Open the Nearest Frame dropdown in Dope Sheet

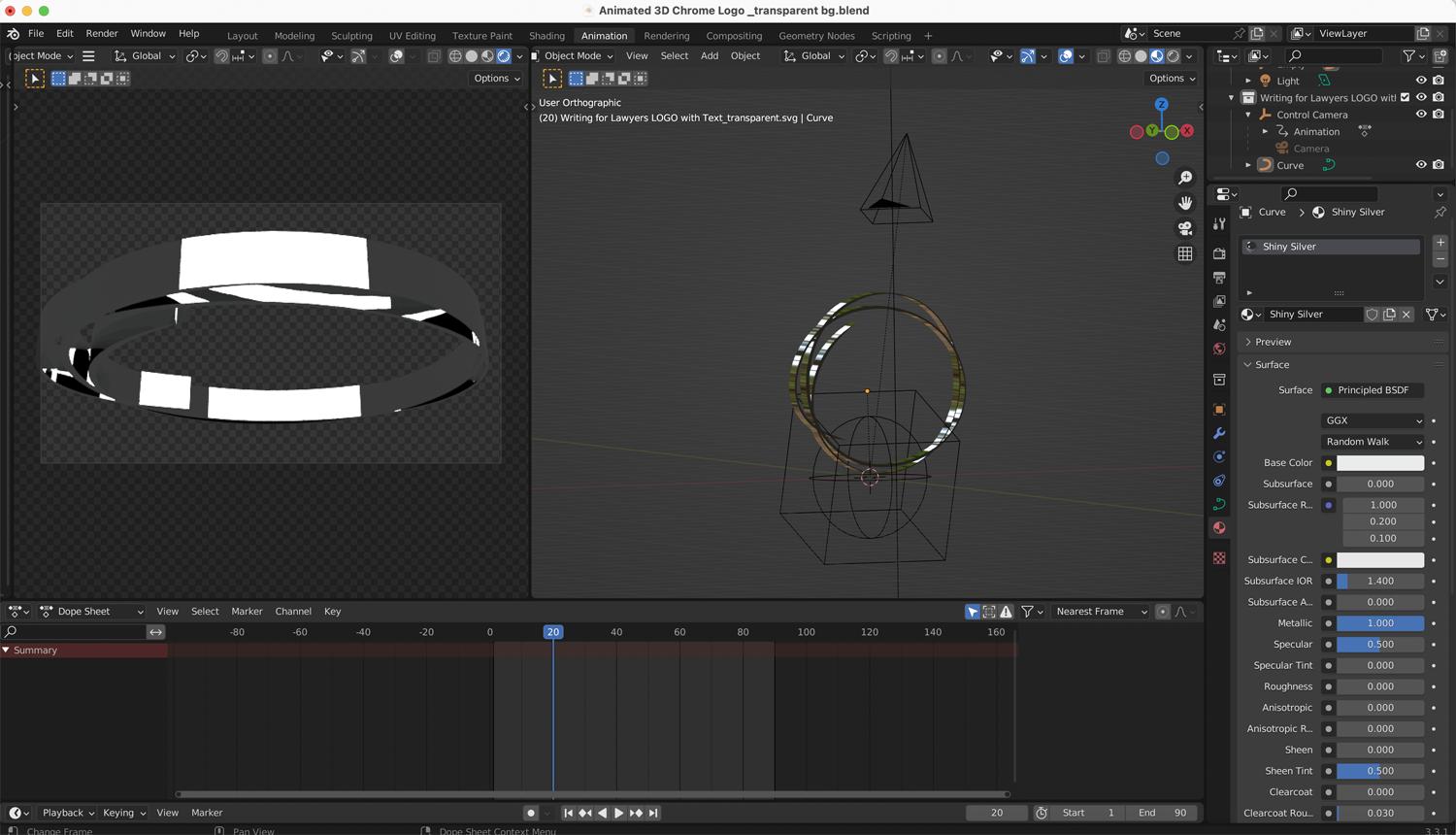pyautogui.click(x=1100, y=611)
